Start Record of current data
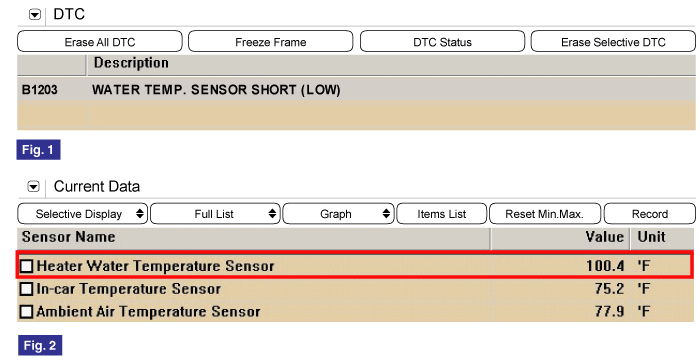Viewport: 700px width, 363px height. 650,214
